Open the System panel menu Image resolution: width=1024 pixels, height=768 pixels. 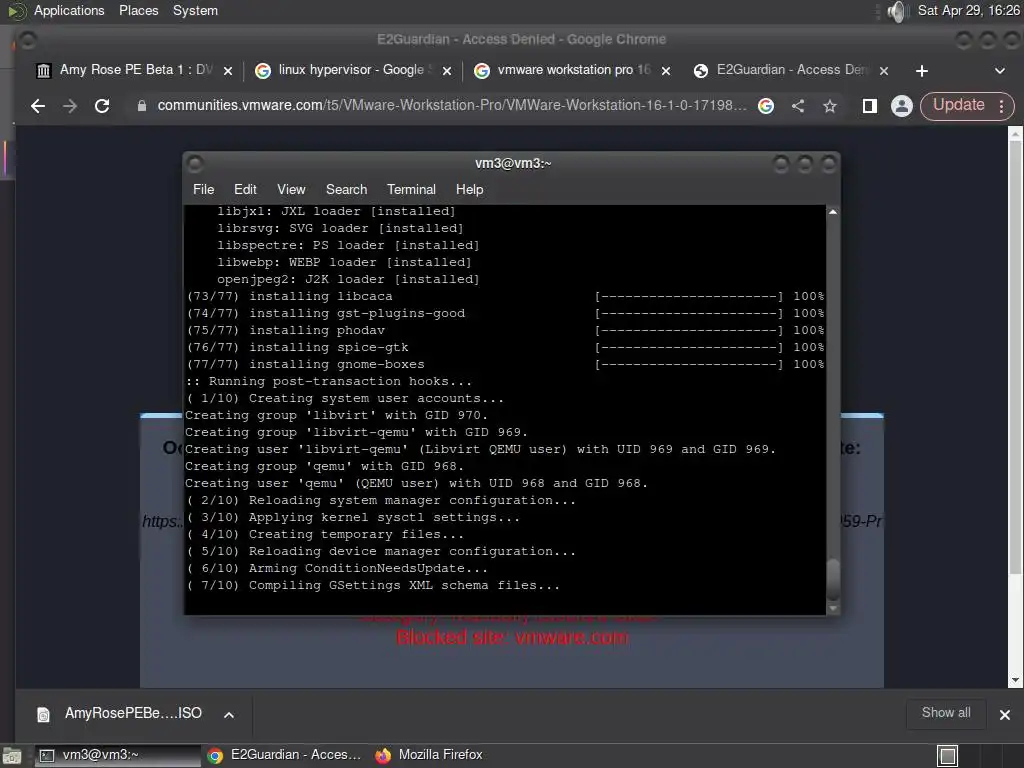coord(195,10)
